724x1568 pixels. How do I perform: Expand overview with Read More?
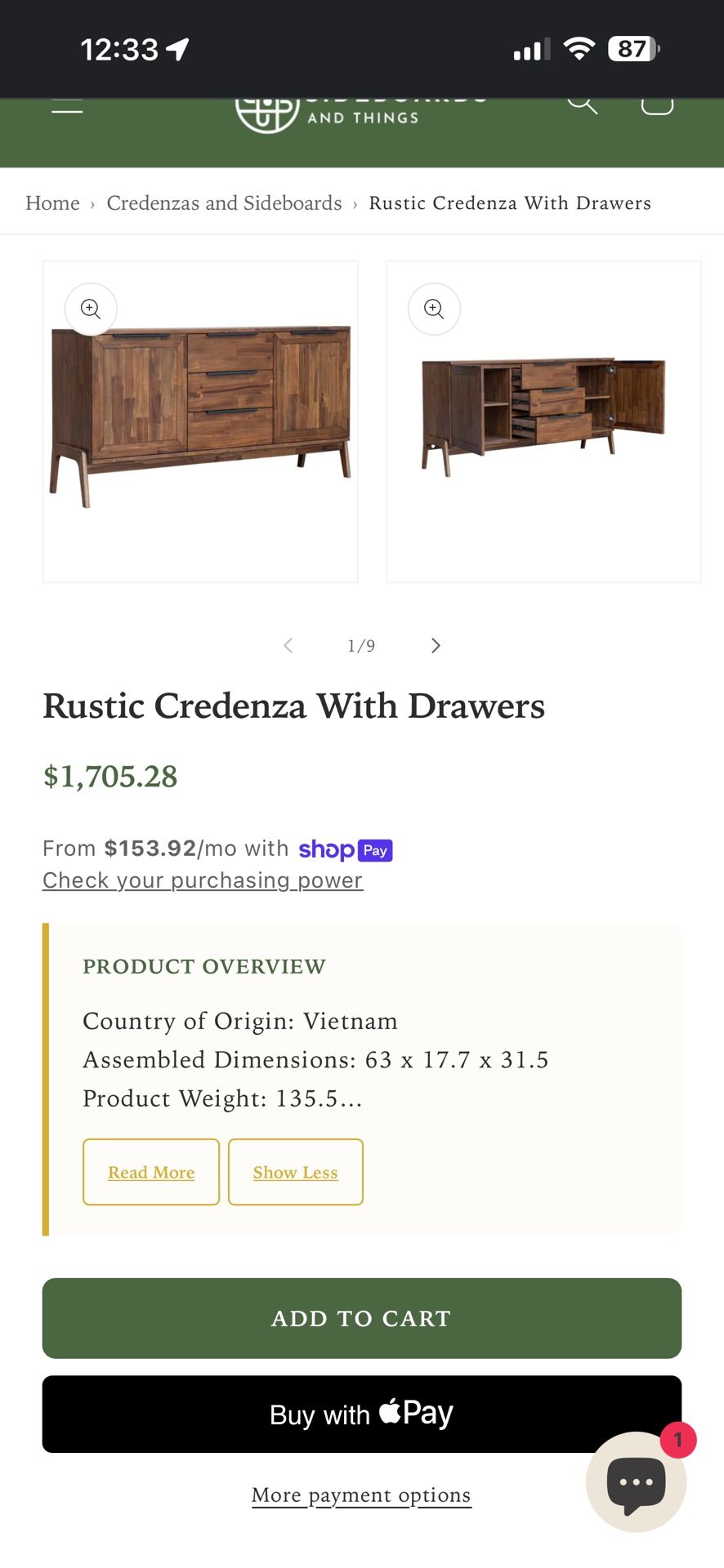[x=151, y=1172]
